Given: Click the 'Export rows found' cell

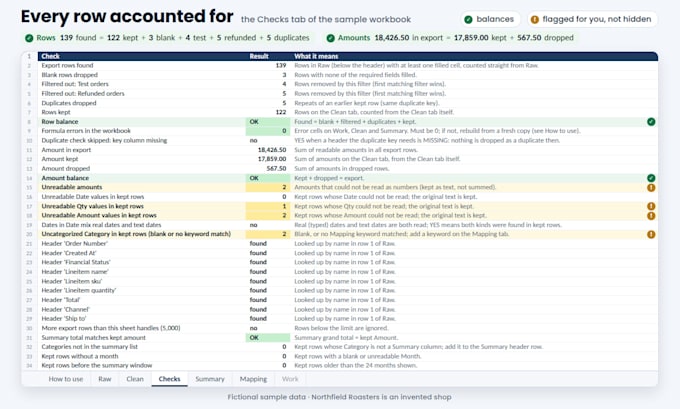Looking at the screenshot, I should point(142,65).
